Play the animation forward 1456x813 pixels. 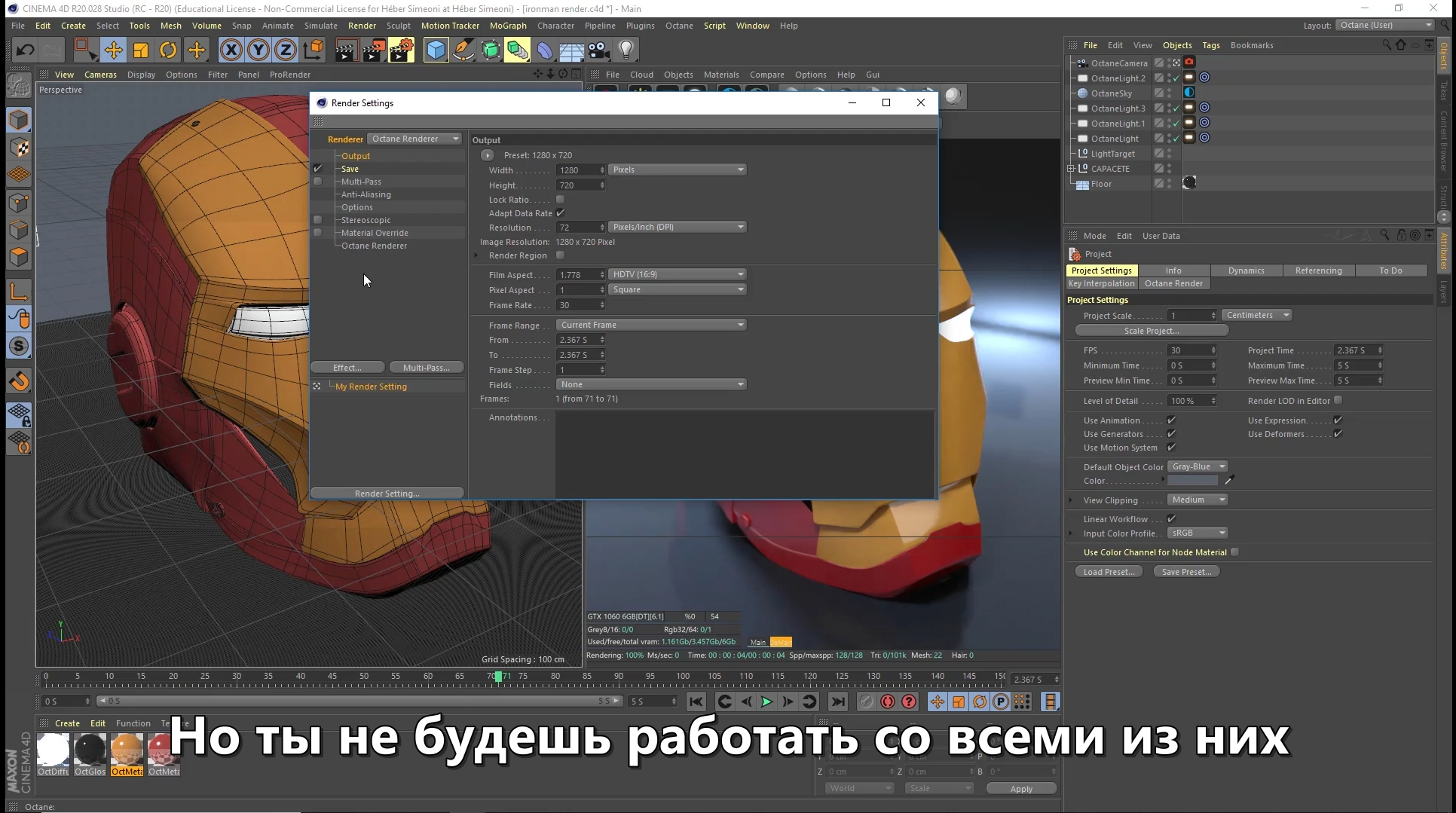[x=767, y=701]
